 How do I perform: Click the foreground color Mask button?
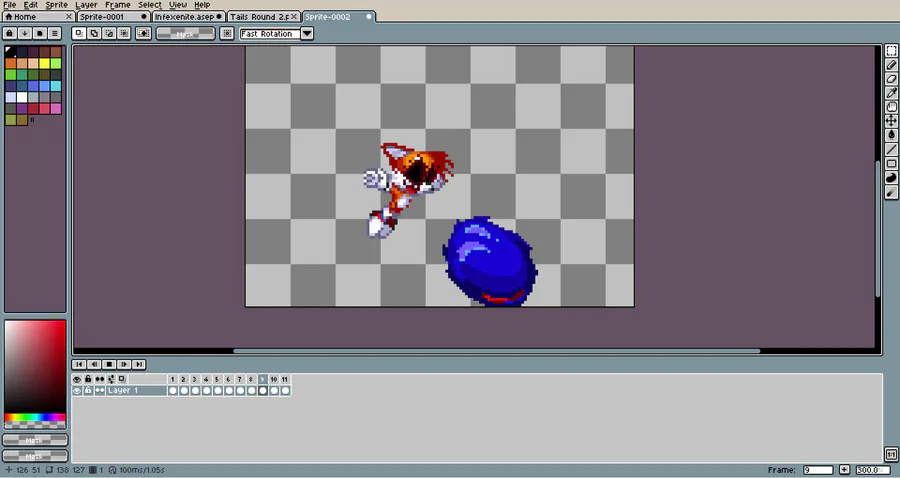click(35, 440)
